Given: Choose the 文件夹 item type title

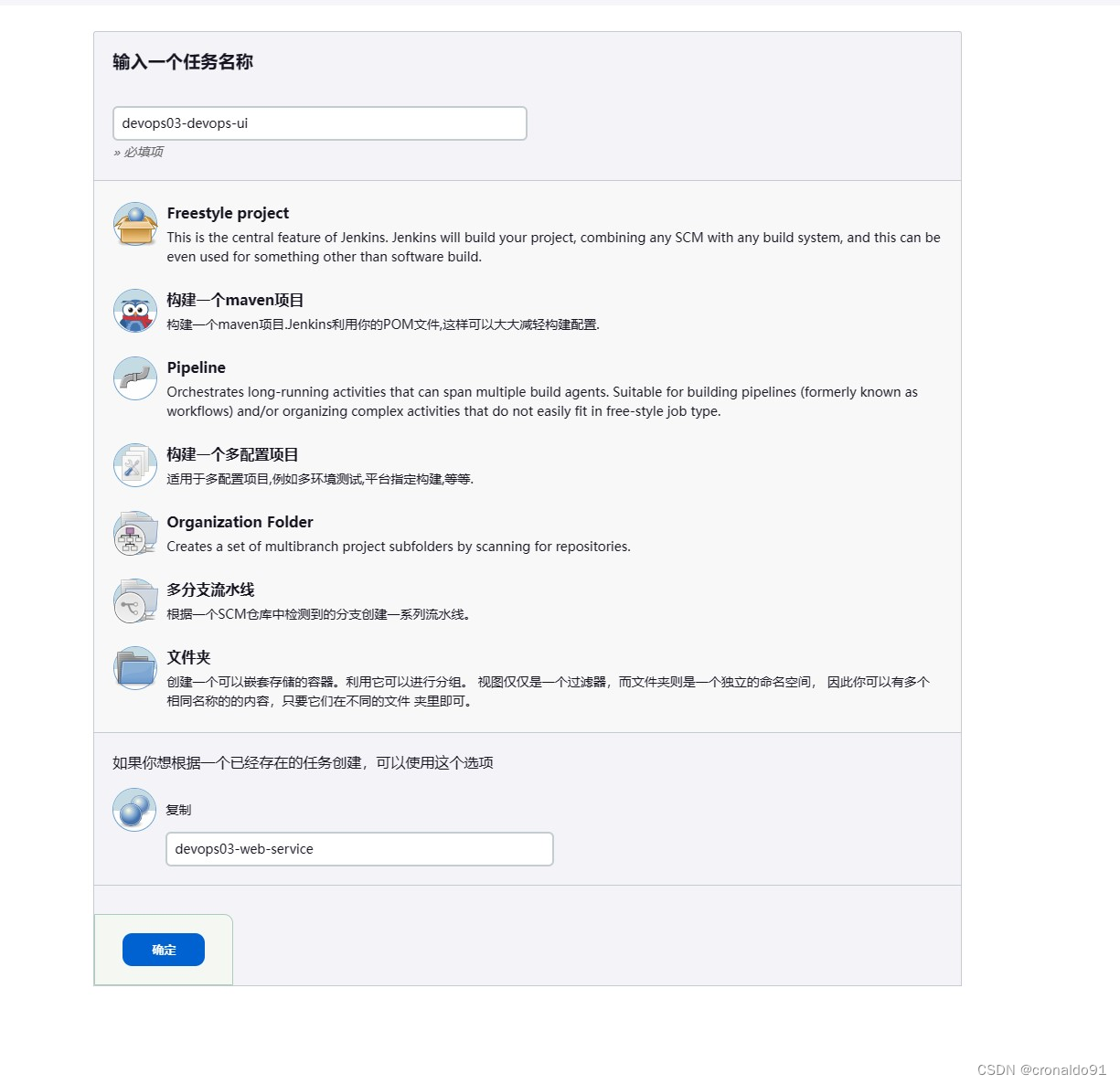Looking at the screenshot, I should click(x=188, y=657).
